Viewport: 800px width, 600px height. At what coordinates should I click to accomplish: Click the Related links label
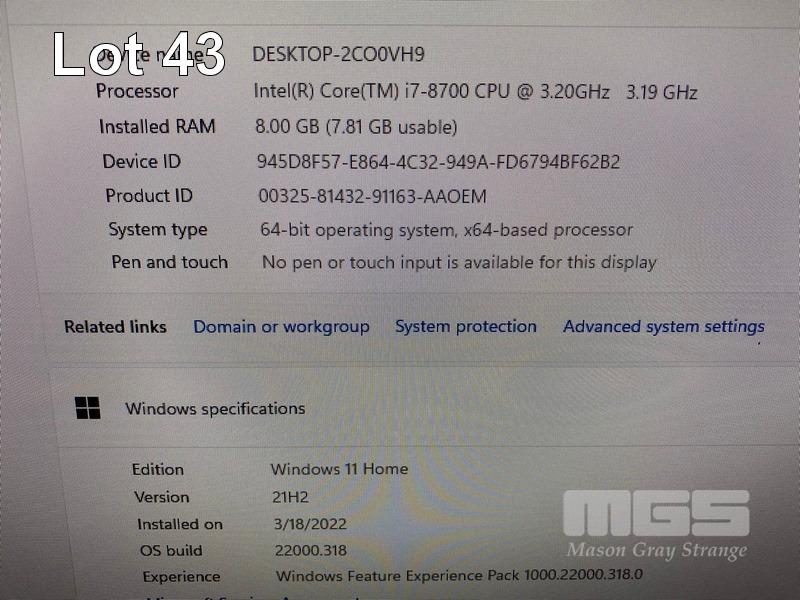click(x=115, y=327)
